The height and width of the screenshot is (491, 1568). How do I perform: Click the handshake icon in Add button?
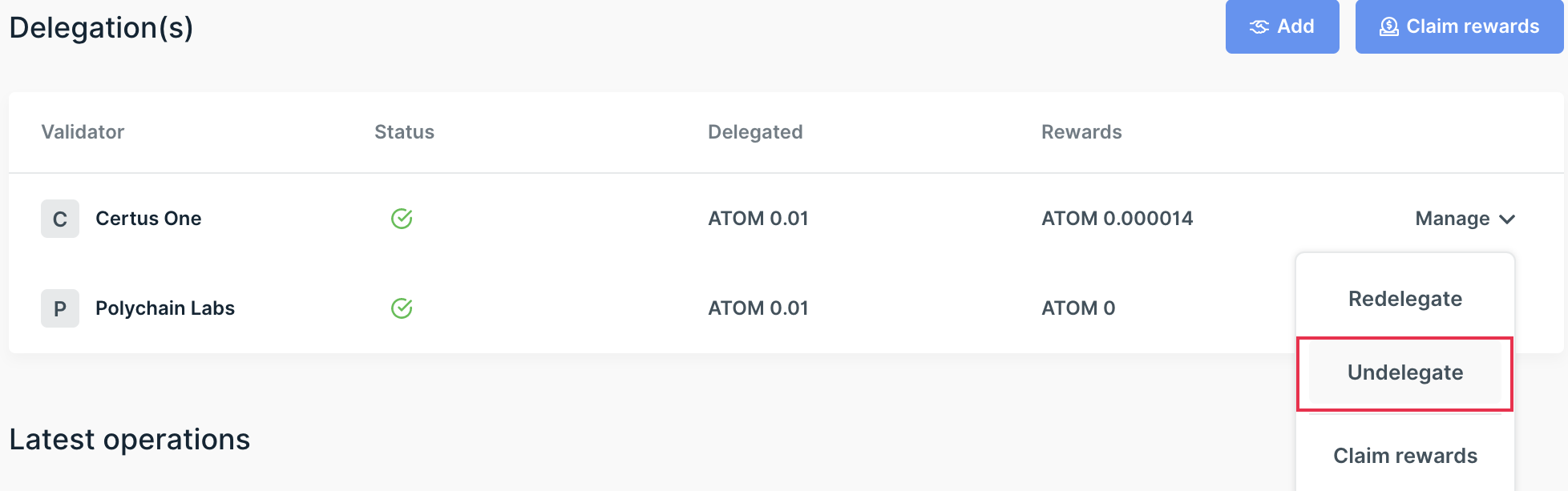[x=1259, y=26]
